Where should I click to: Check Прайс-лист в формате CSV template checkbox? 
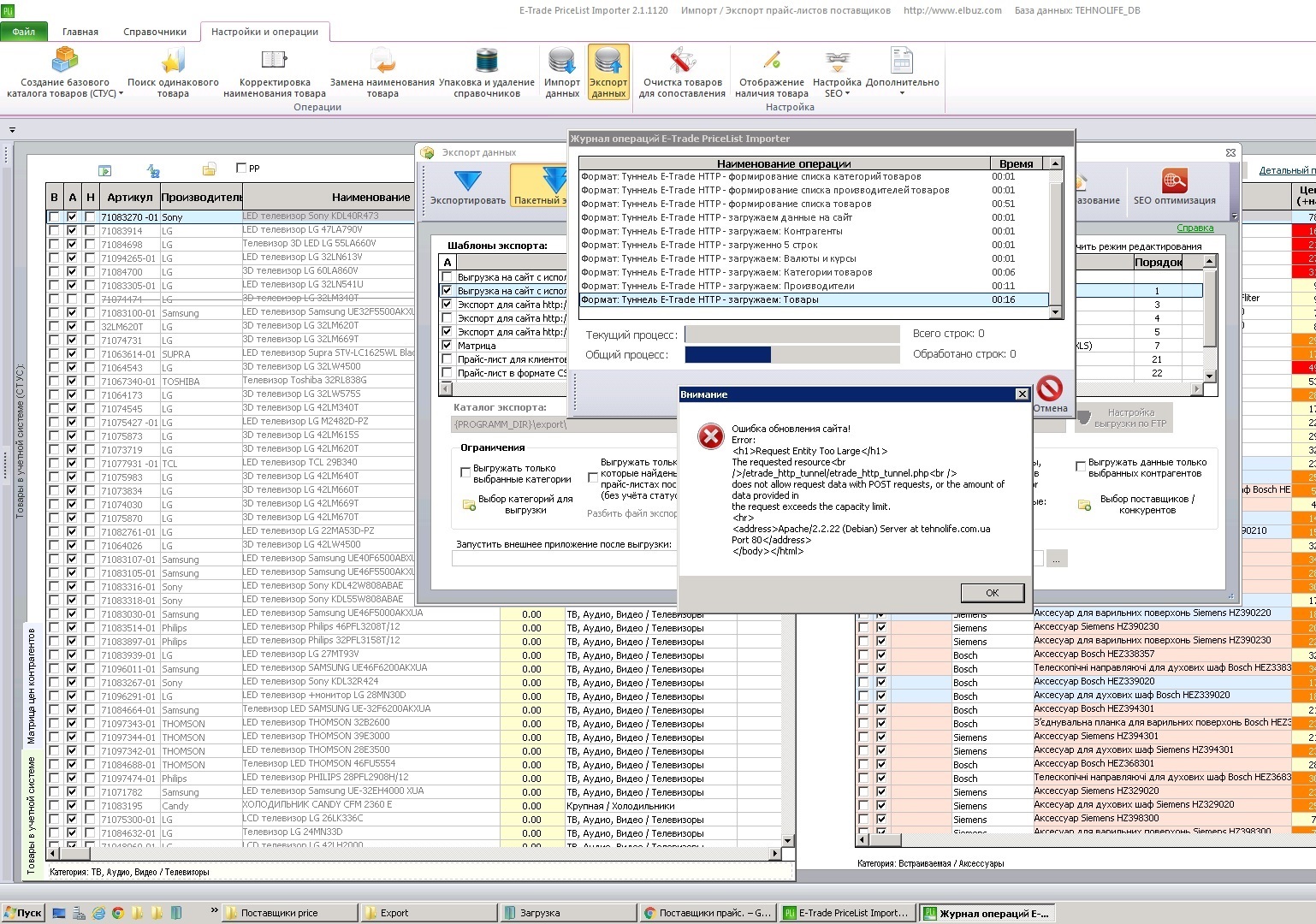pyautogui.click(x=447, y=373)
